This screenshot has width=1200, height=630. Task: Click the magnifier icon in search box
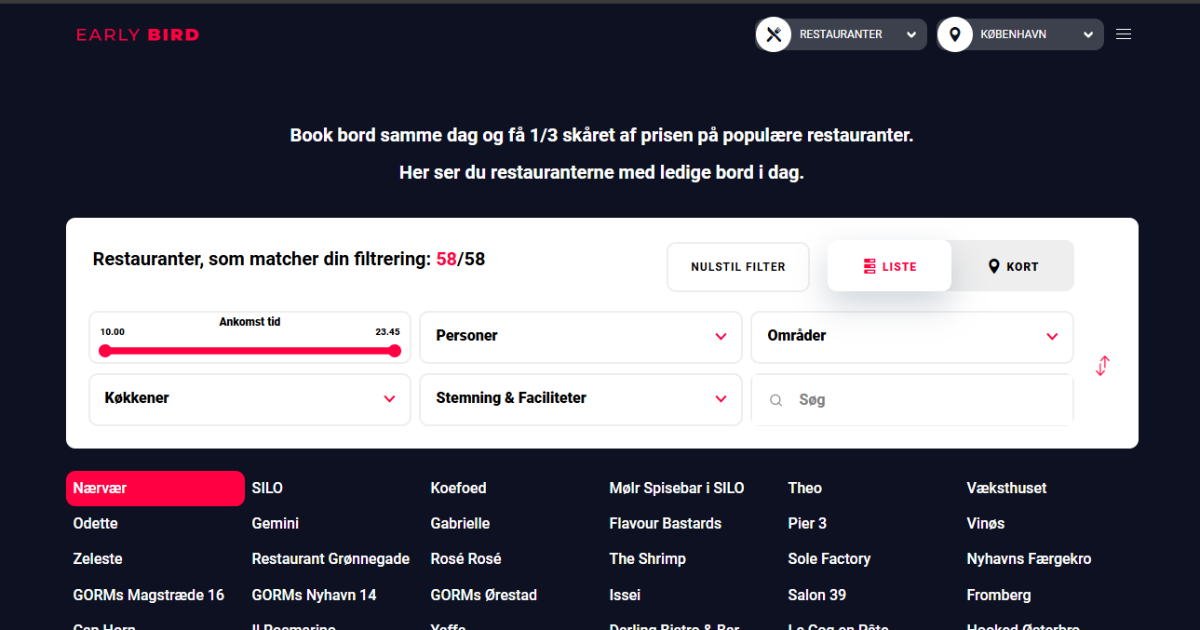[x=776, y=400]
